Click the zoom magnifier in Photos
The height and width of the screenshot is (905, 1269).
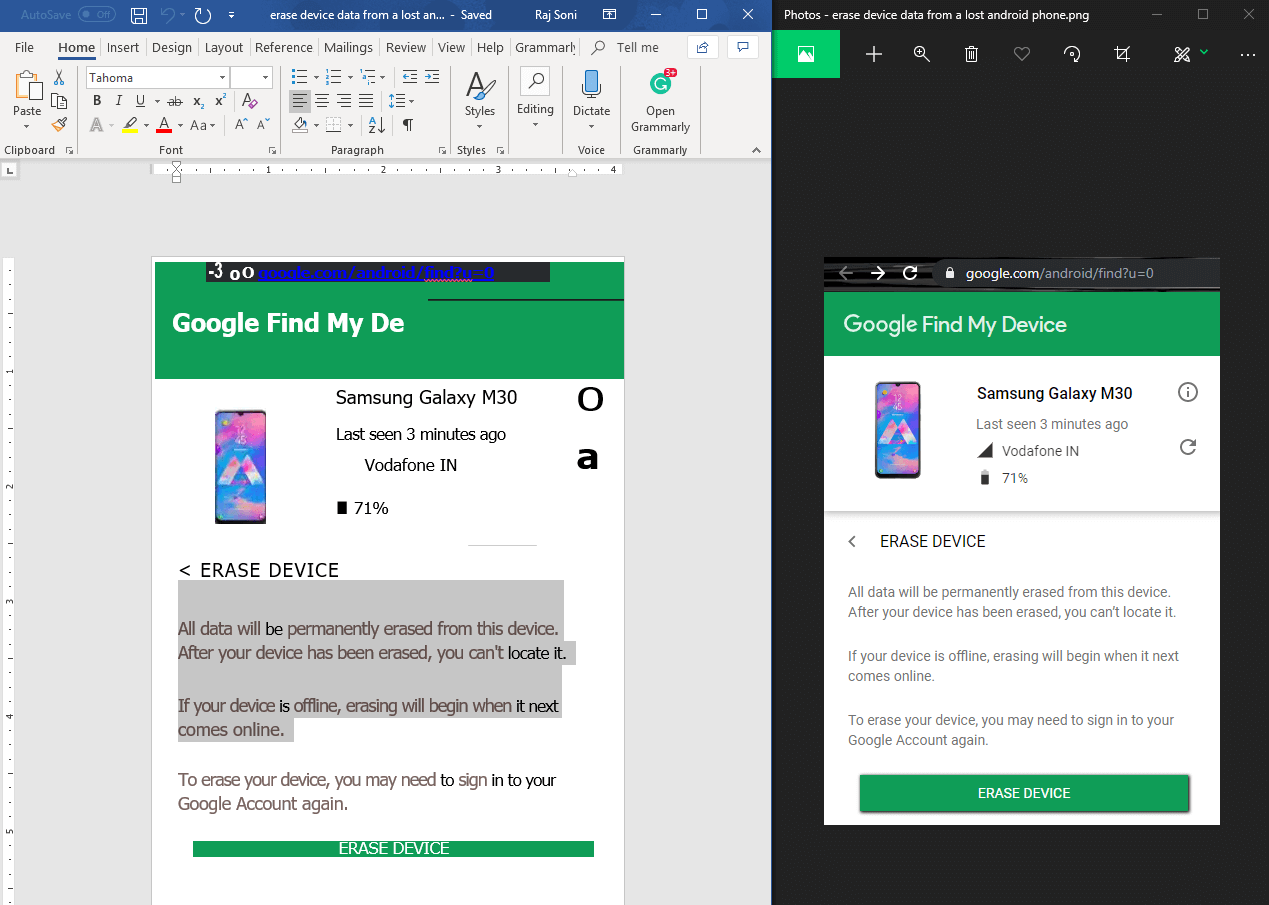pos(922,54)
